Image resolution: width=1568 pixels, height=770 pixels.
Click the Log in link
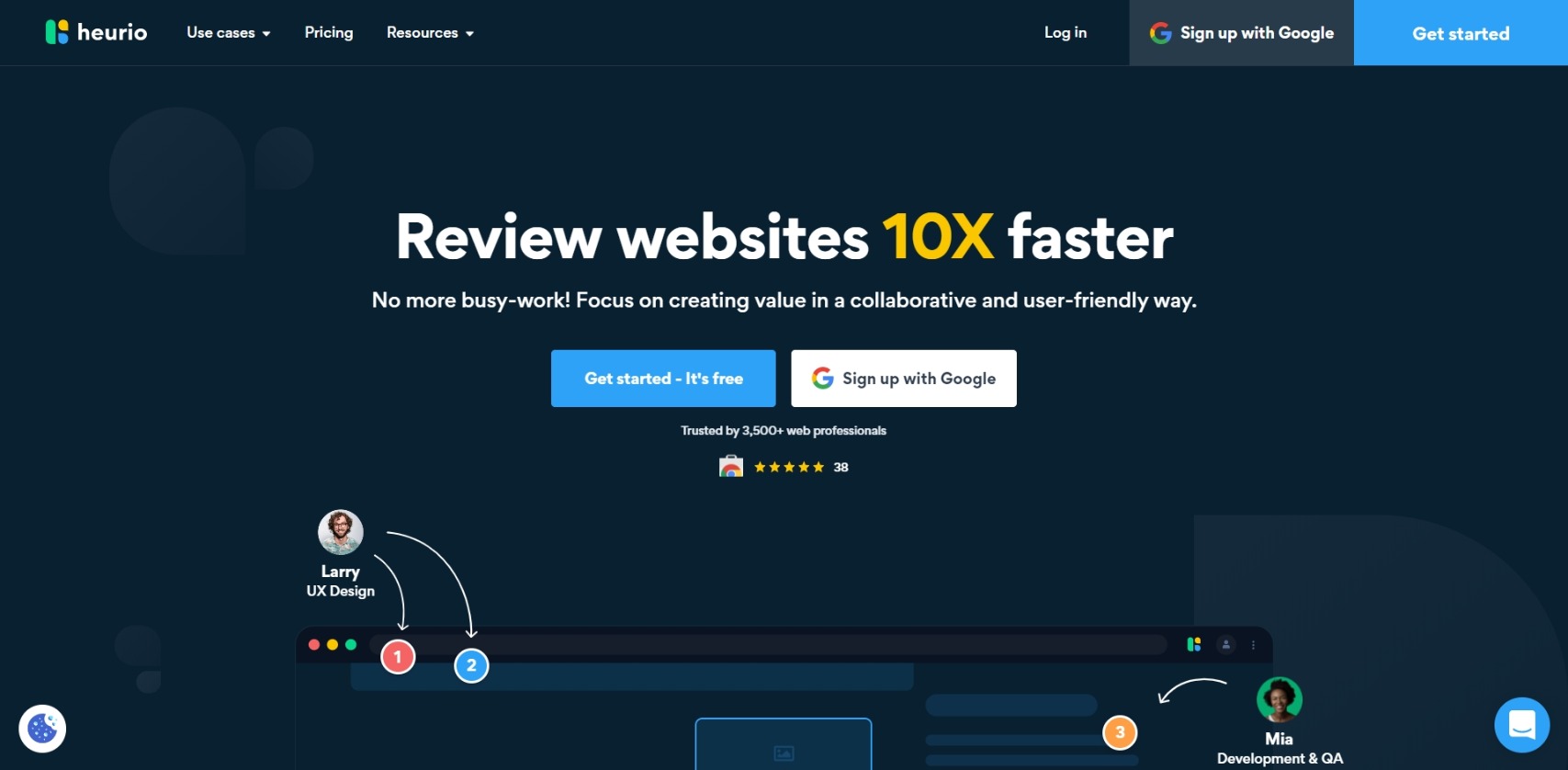(1066, 33)
